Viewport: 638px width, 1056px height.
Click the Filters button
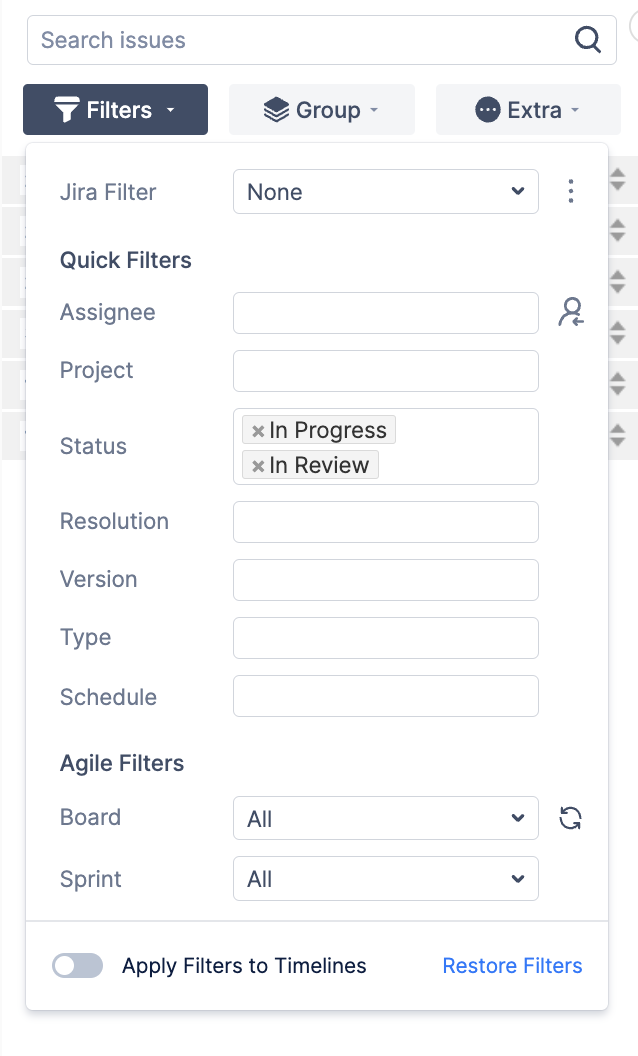(x=115, y=109)
